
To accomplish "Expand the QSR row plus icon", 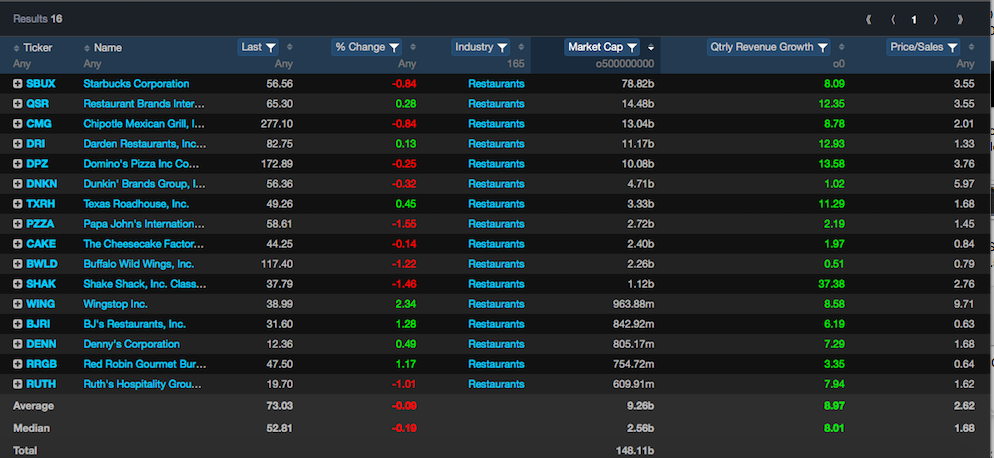I will point(18,104).
